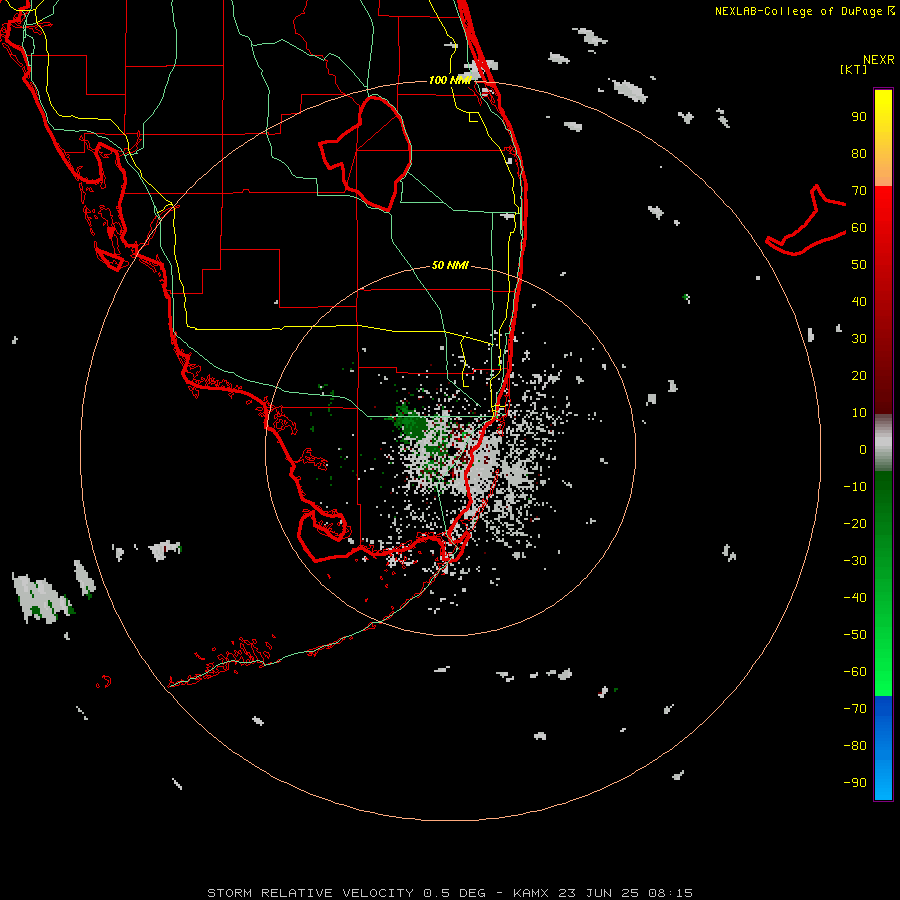Image resolution: width=900 pixels, height=900 pixels.
Task: Click the 40 value on velocity scale
Action: (x=859, y=302)
